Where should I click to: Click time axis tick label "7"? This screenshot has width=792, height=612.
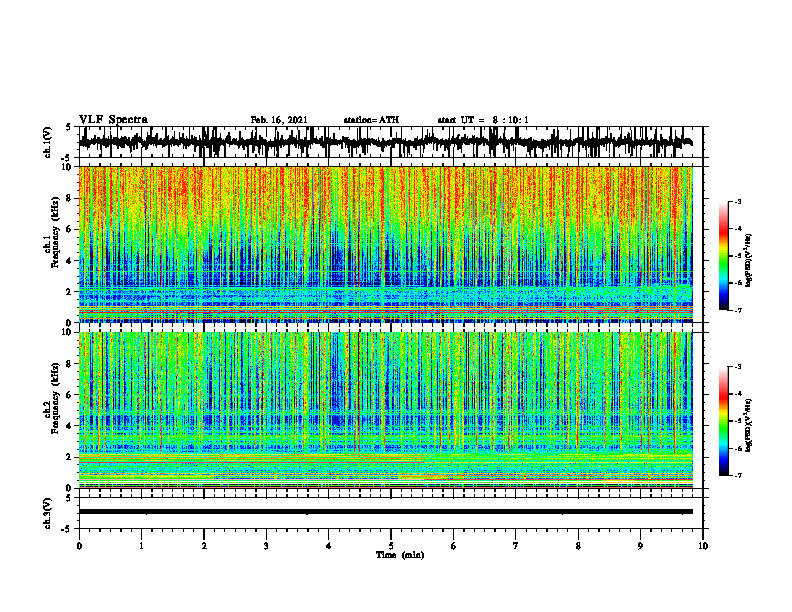coord(516,546)
